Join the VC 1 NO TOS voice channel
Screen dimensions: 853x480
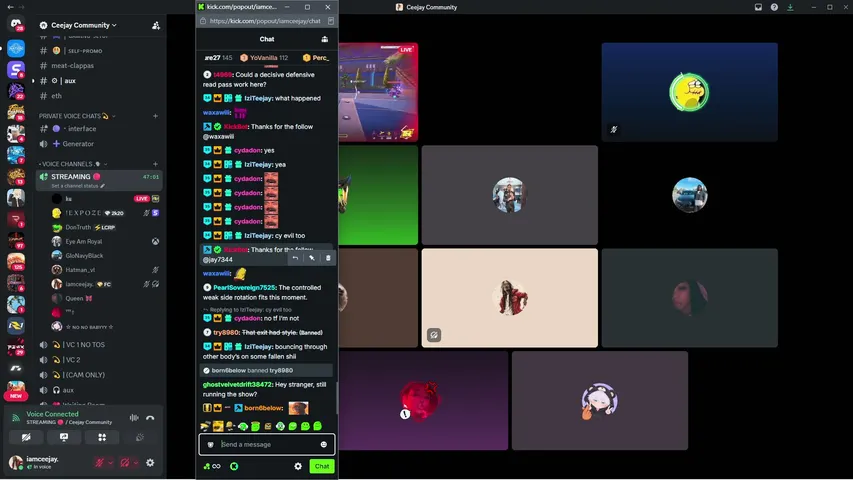[x=99, y=344]
